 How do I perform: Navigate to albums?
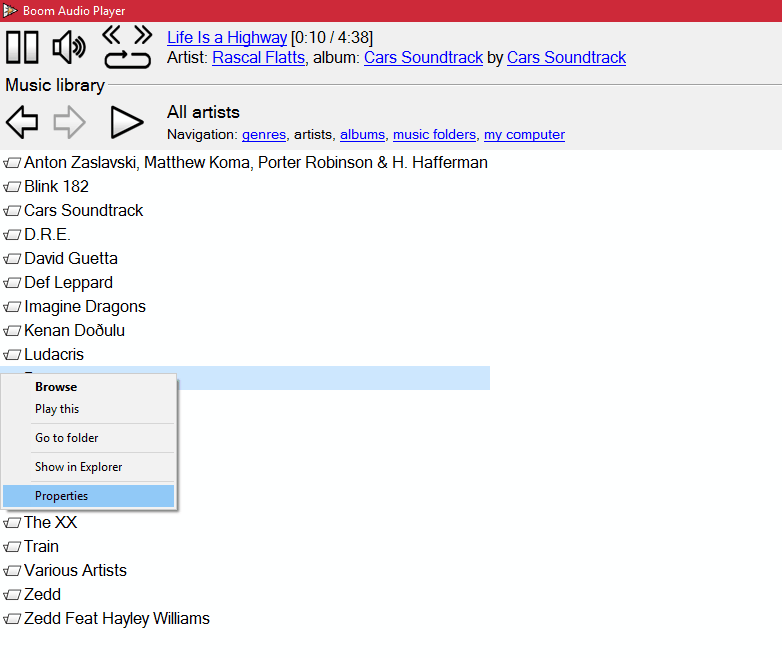(x=363, y=135)
